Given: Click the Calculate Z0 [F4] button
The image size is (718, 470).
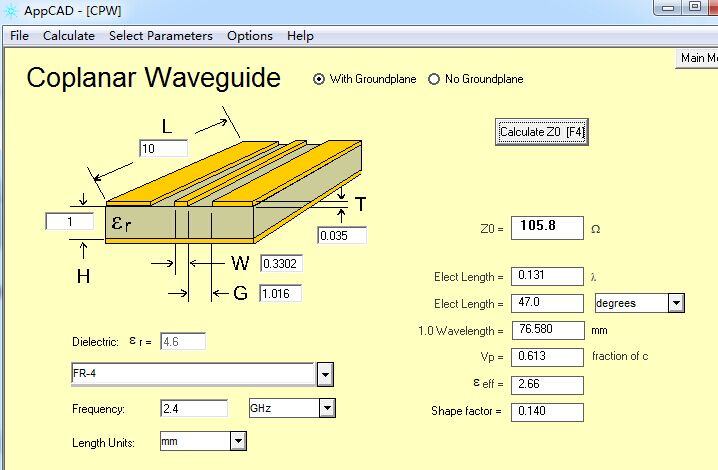Looking at the screenshot, I should pyautogui.click(x=542, y=132).
